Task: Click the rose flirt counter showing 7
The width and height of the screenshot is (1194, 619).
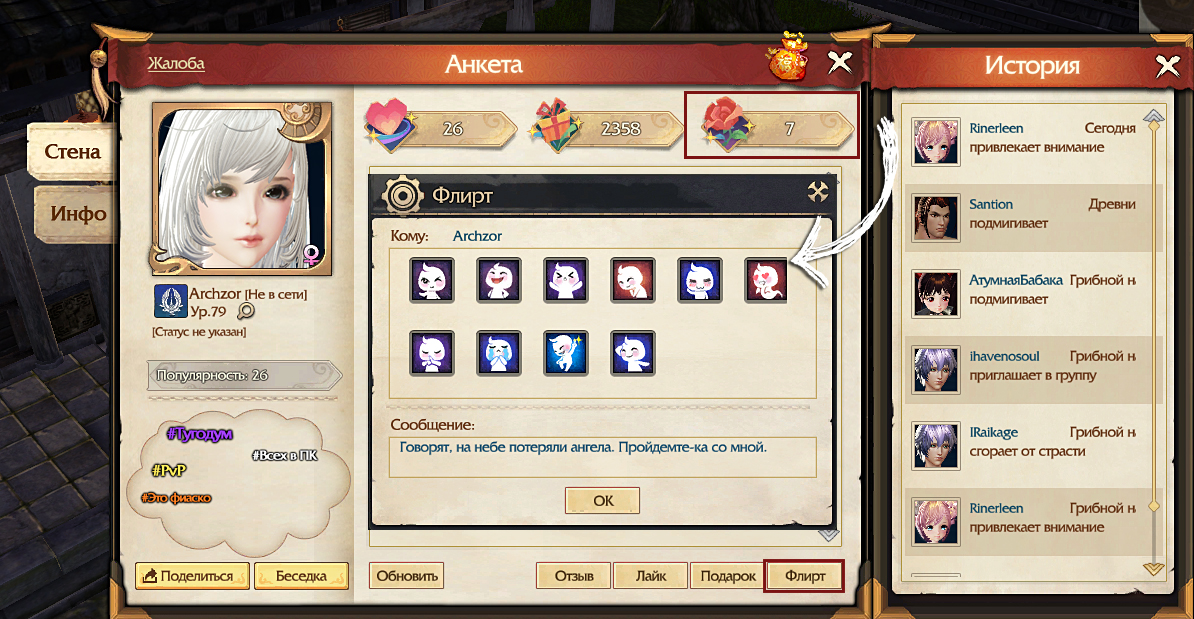Action: 772,126
